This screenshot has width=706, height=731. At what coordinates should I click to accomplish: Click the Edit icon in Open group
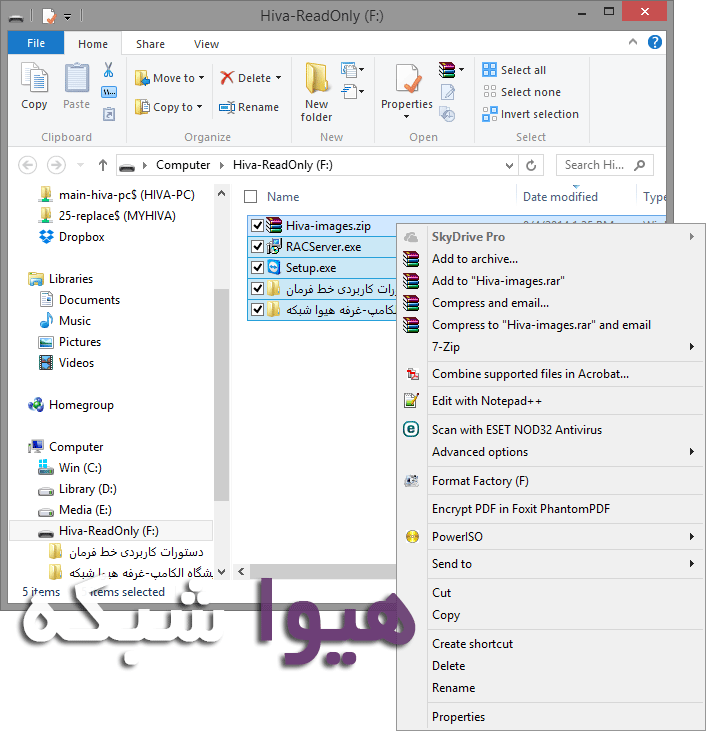pos(448,92)
